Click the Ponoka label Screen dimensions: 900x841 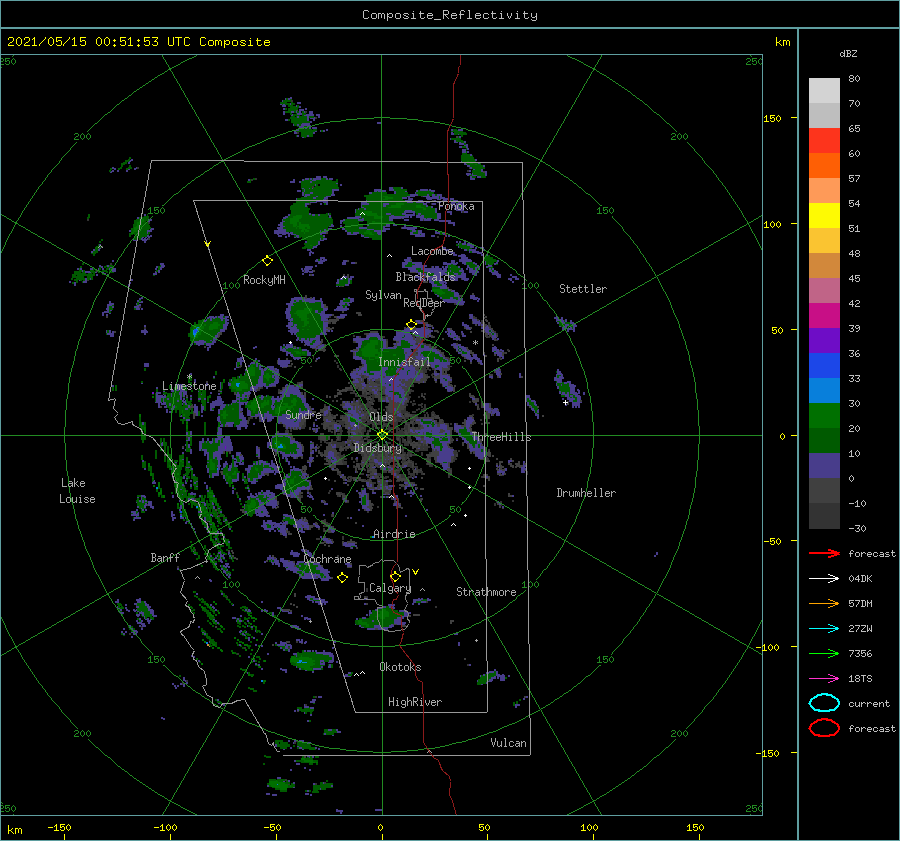pyautogui.click(x=456, y=206)
